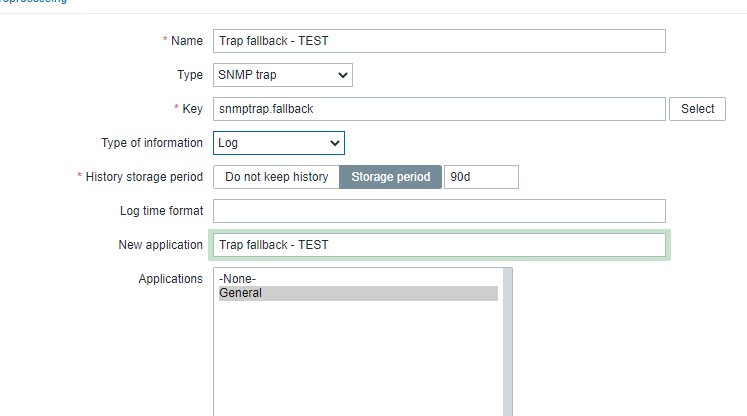
Task: Choose the Do not keep history option
Action: click(x=276, y=177)
